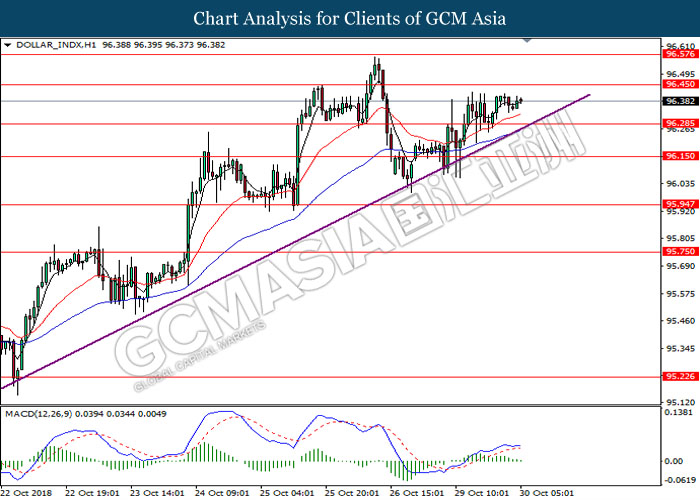The height and width of the screenshot is (500, 700).
Task: Click the Chart Analysis for Clients title
Action: [350, 19]
